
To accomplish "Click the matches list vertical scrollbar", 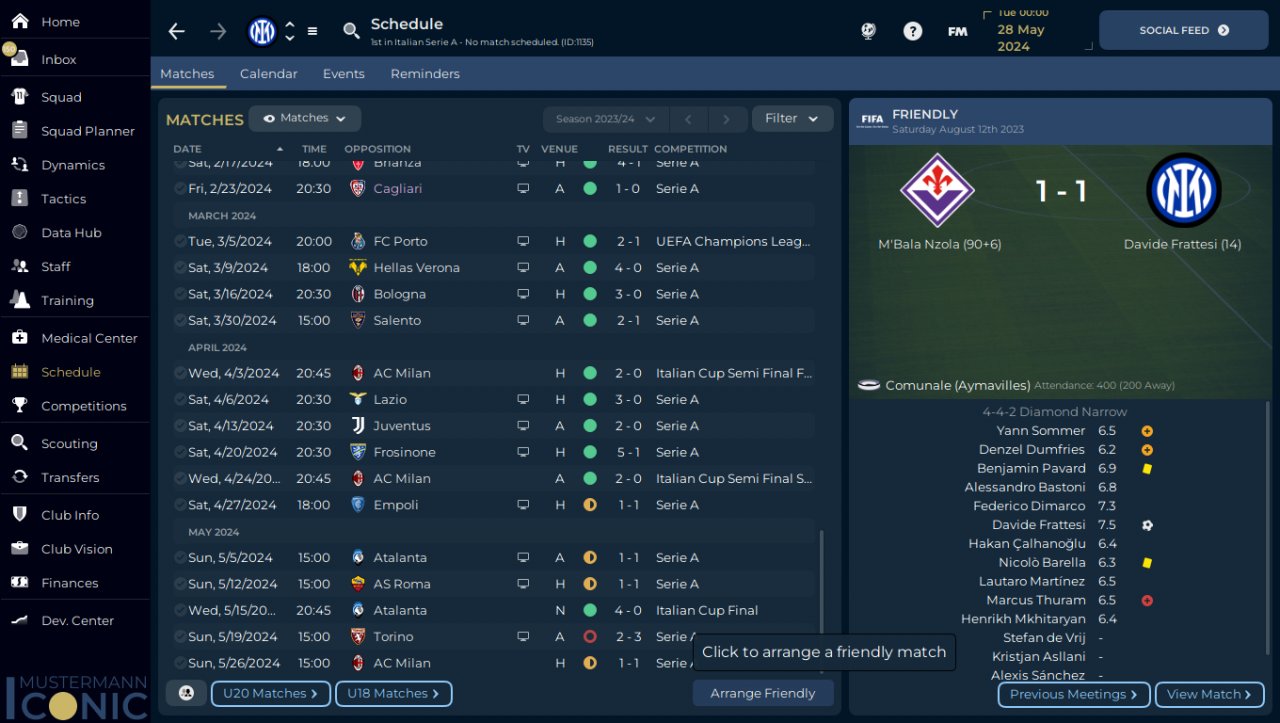I will click(822, 600).
